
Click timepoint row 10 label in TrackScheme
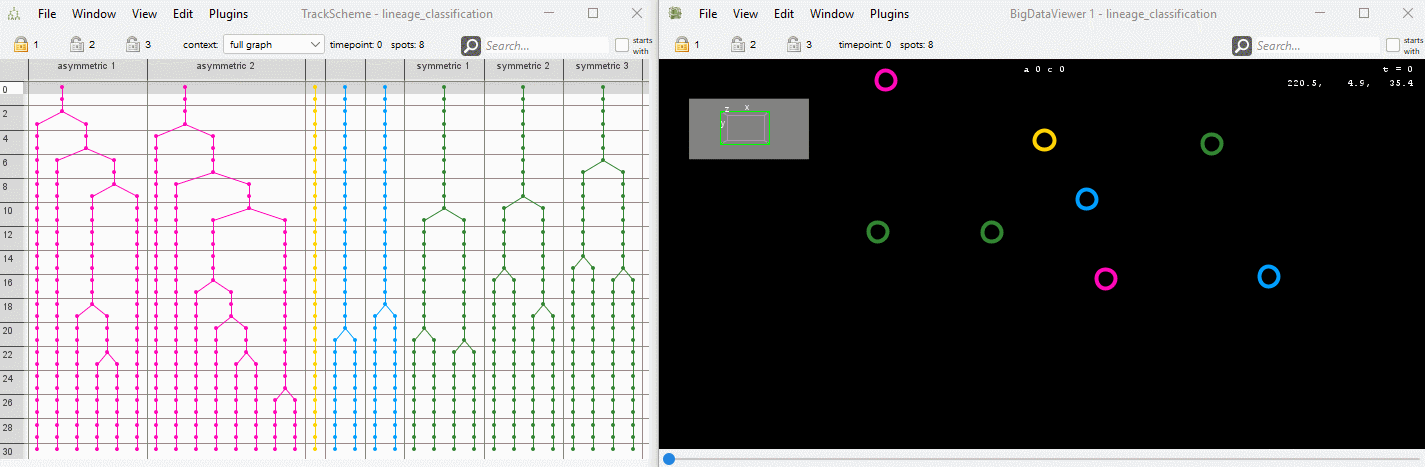click(6, 210)
